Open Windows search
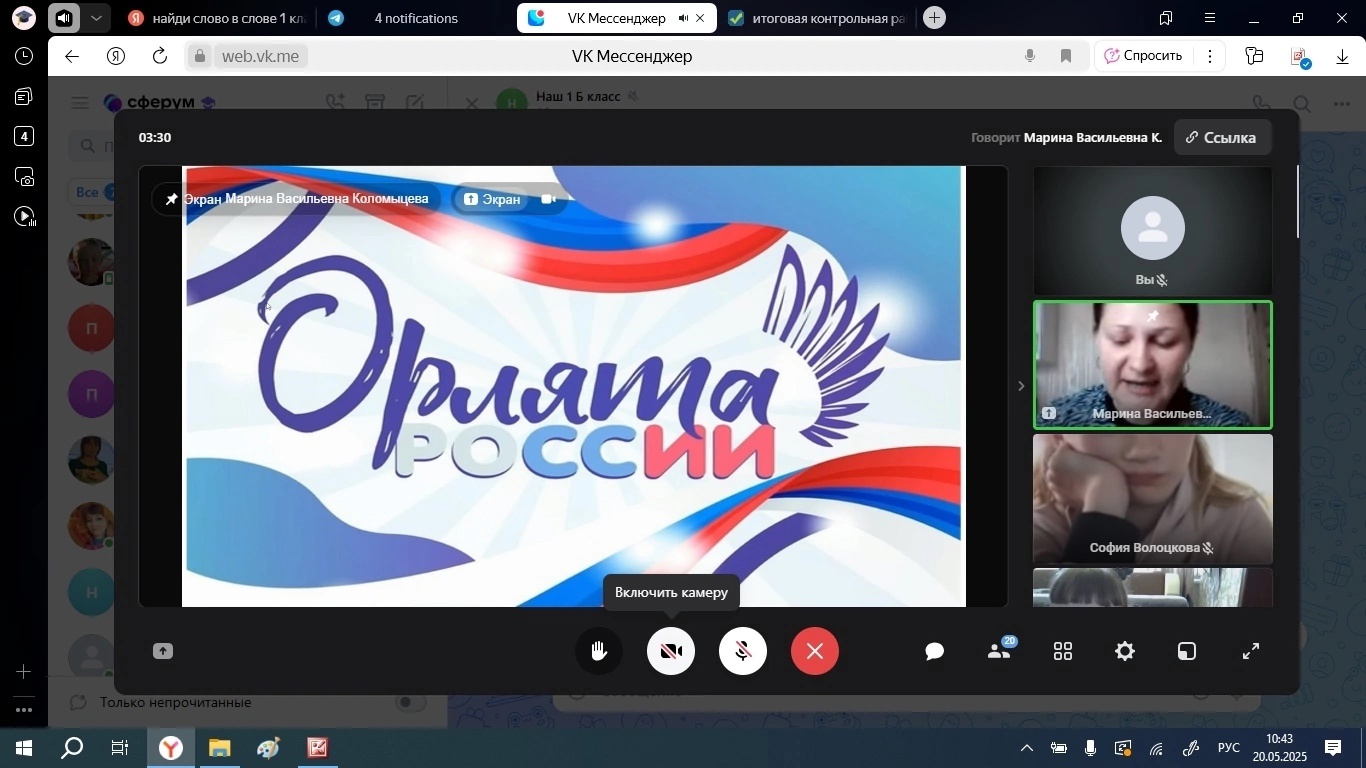 pos(72,748)
